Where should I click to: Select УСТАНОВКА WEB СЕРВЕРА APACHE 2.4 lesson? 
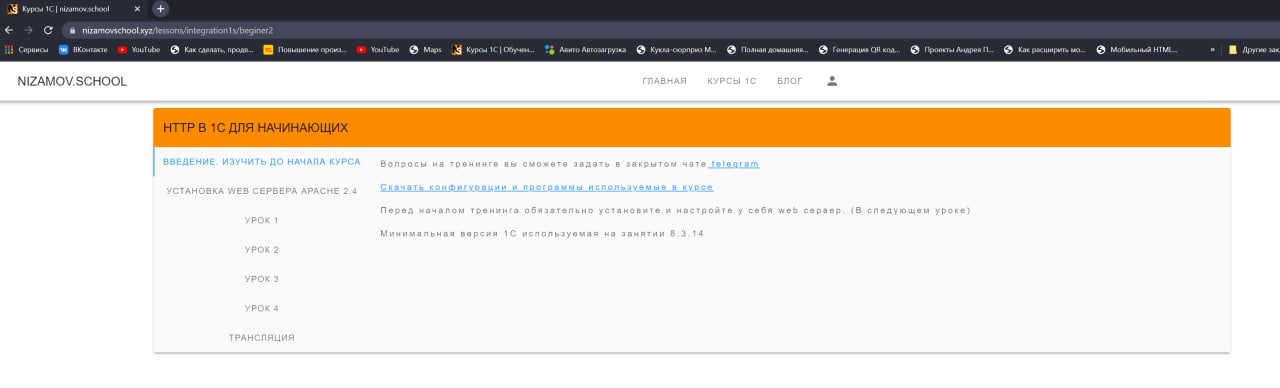pos(262,191)
